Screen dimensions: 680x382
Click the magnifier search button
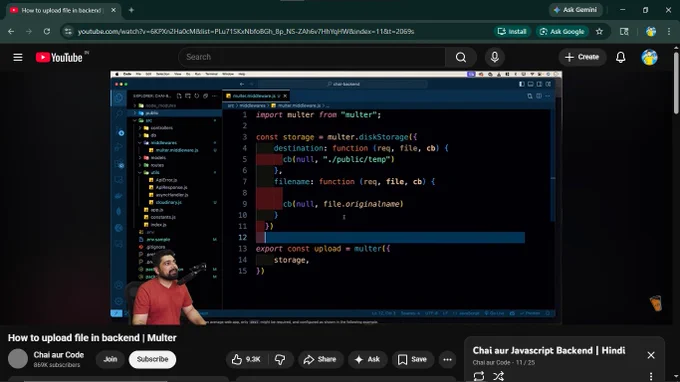click(461, 57)
